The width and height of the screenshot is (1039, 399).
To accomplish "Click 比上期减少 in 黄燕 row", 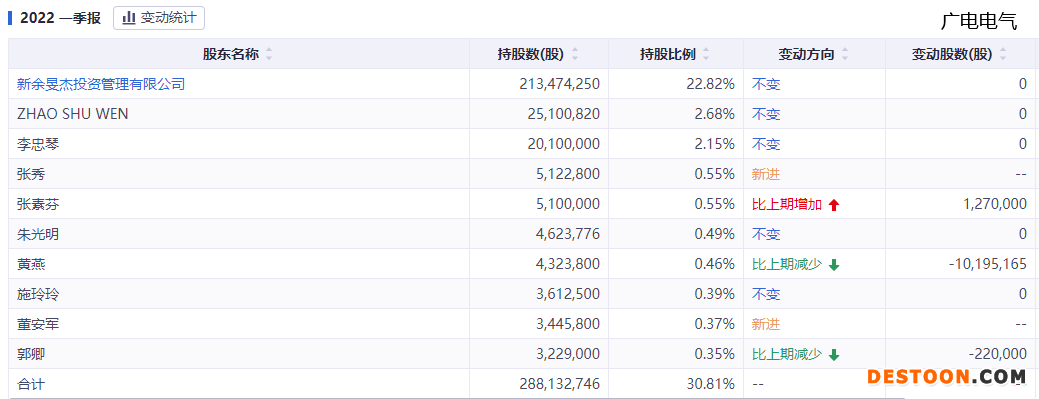I will (x=787, y=264).
